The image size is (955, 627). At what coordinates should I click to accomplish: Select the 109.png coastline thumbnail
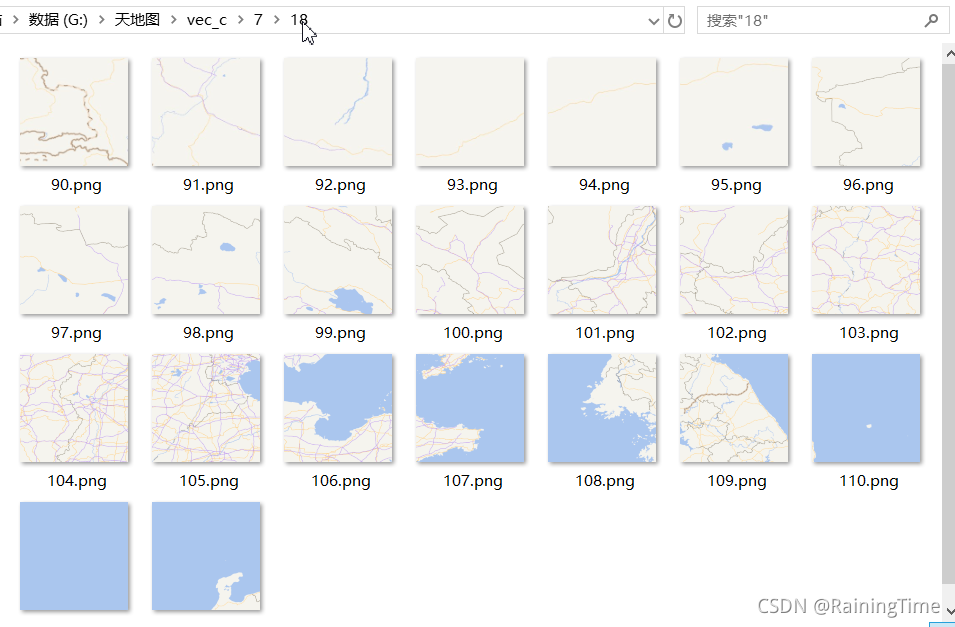(x=734, y=408)
